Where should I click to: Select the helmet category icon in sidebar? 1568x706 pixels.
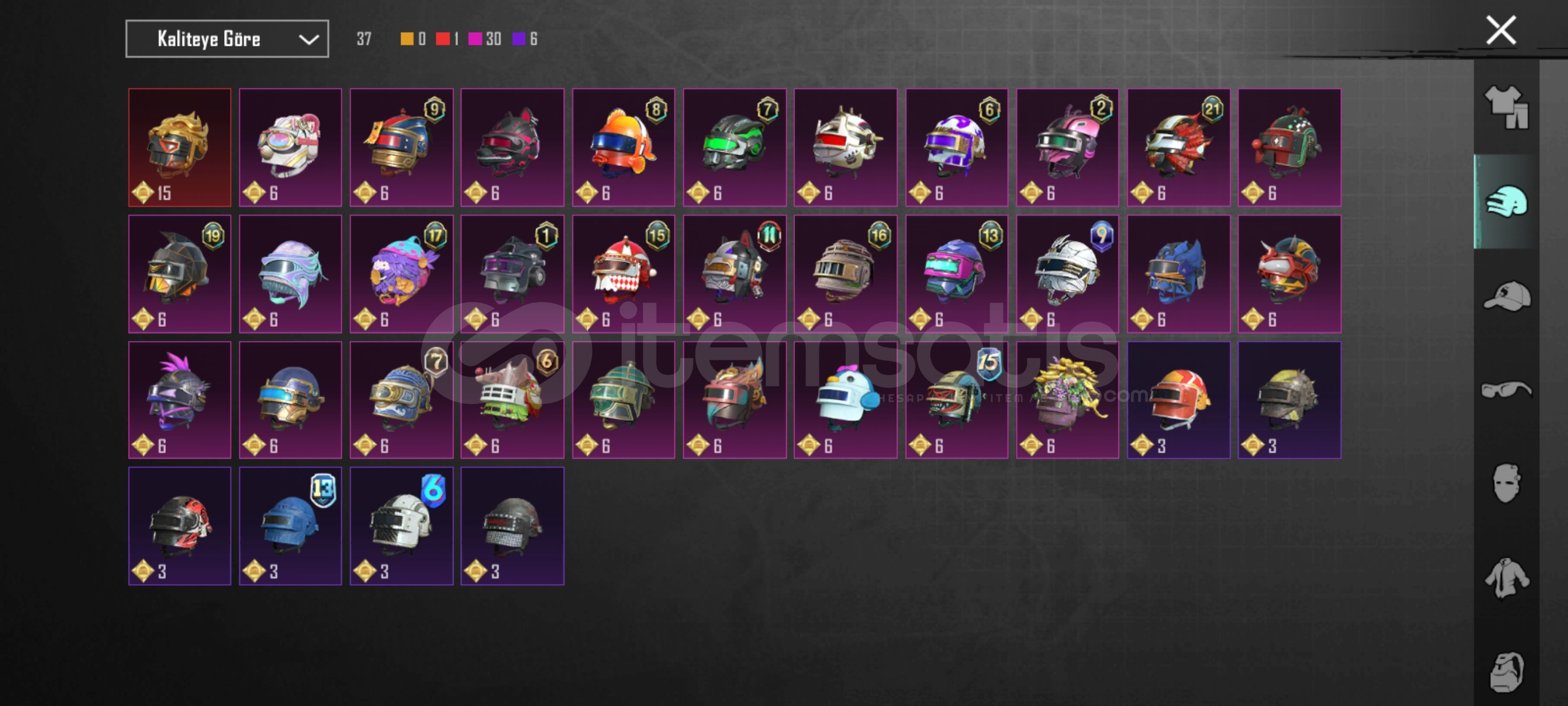pos(1507,201)
